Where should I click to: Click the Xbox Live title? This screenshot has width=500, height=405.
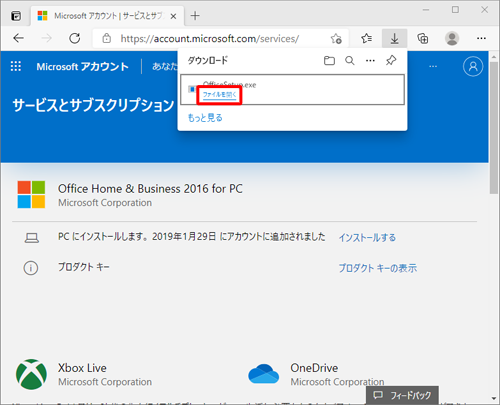[82, 368]
